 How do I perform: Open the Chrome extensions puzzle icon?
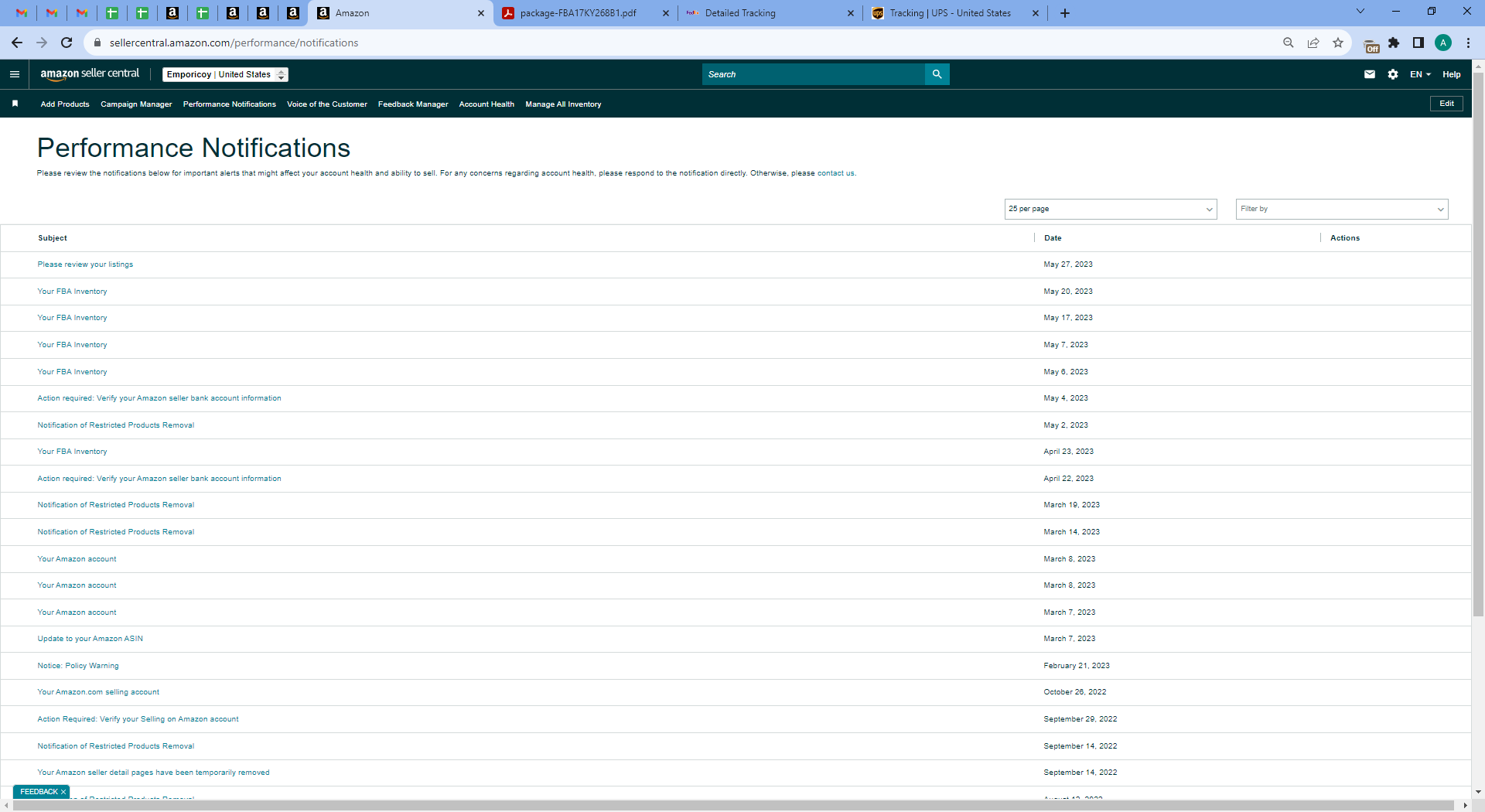pos(1394,43)
